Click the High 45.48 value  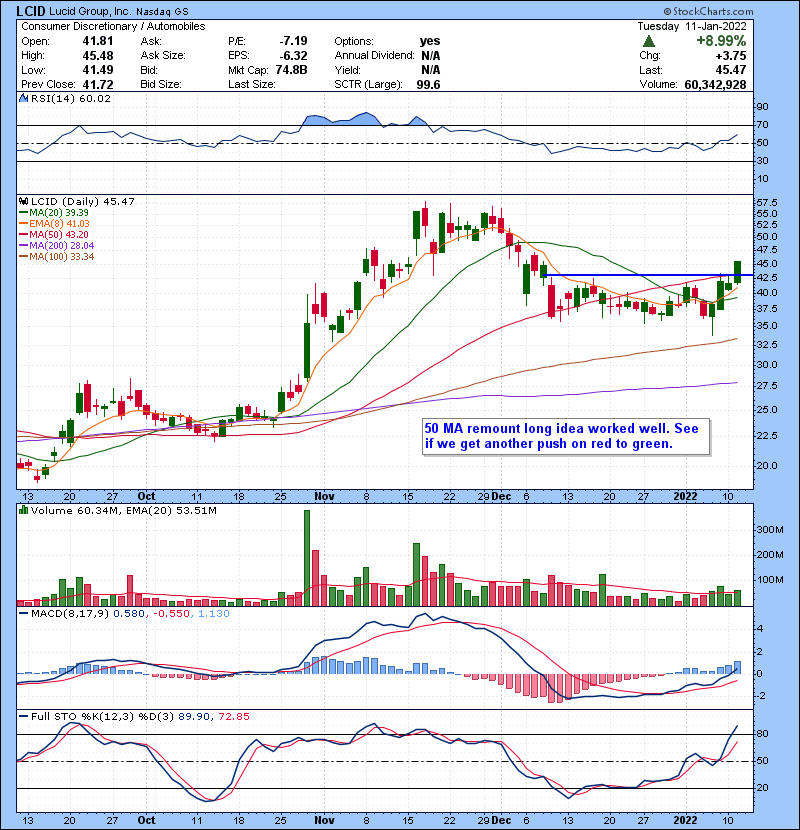98,56
